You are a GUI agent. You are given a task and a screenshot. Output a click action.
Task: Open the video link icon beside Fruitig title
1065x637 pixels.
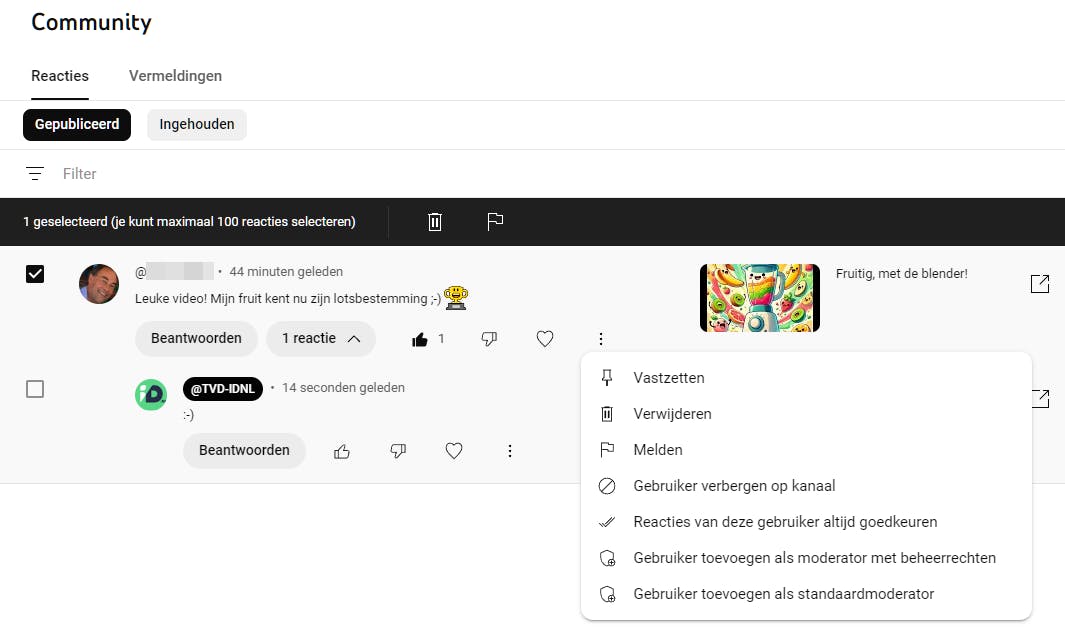click(x=1040, y=284)
